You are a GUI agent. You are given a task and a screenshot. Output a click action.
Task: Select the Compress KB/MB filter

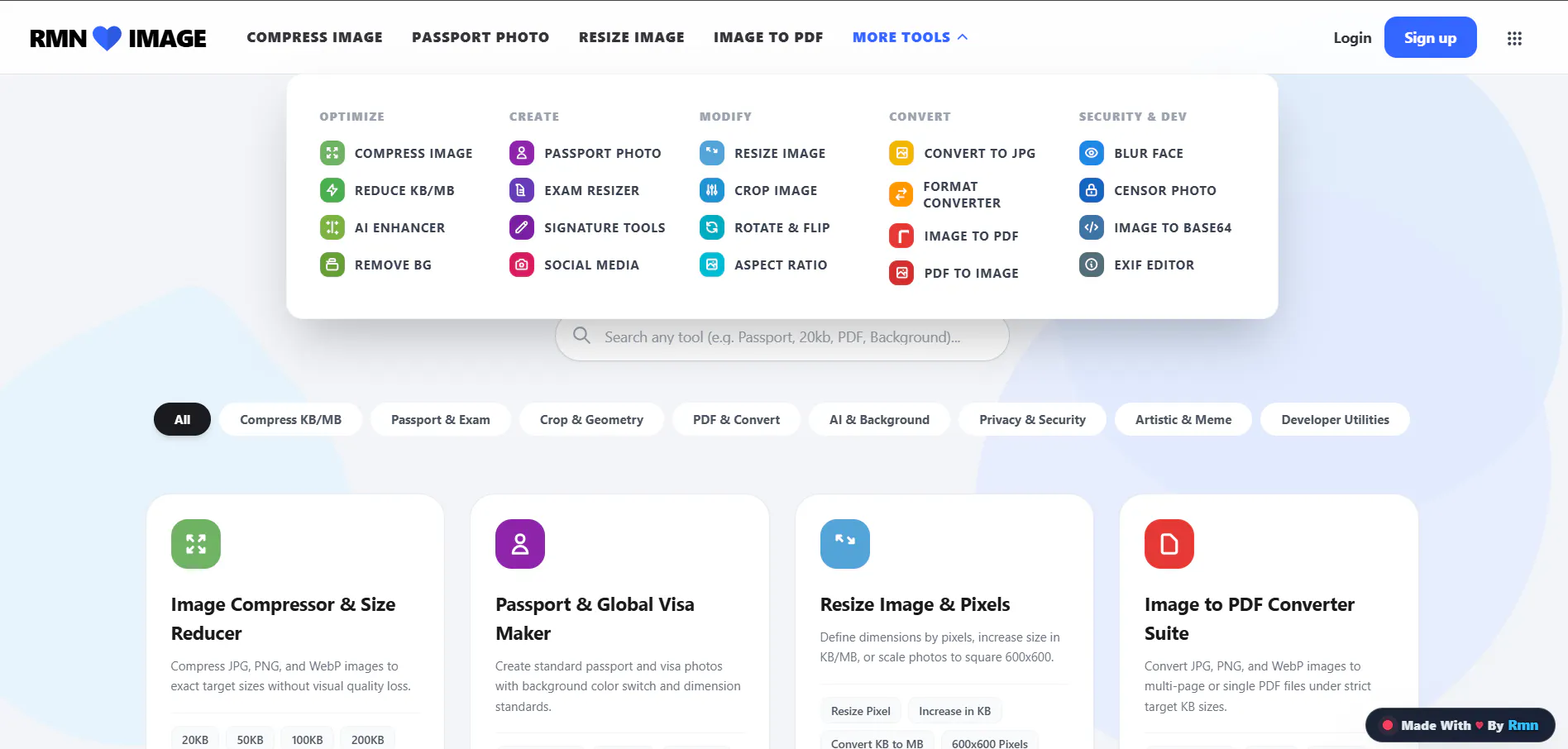pos(290,419)
